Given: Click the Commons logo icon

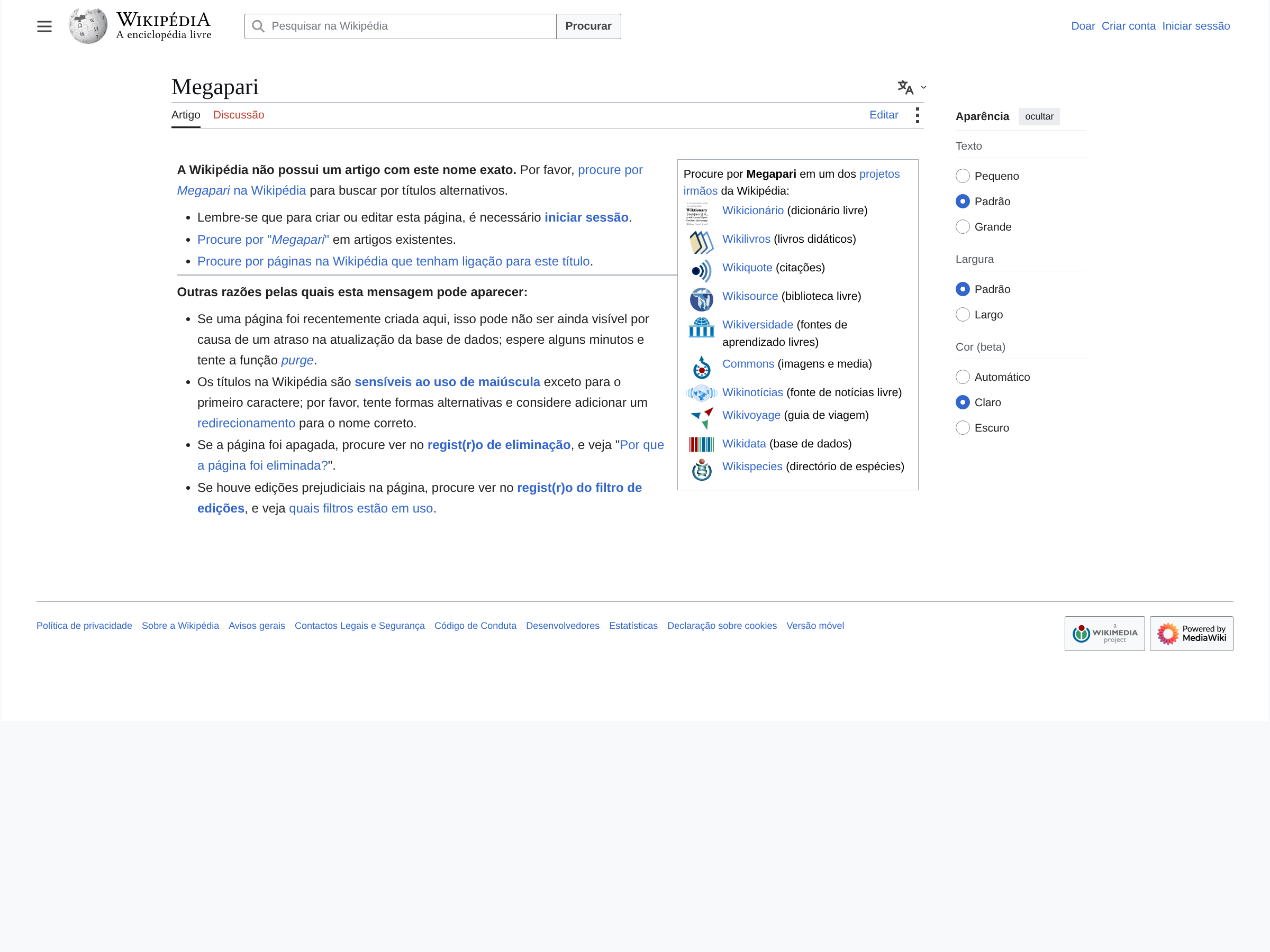Looking at the screenshot, I should coord(702,367).
